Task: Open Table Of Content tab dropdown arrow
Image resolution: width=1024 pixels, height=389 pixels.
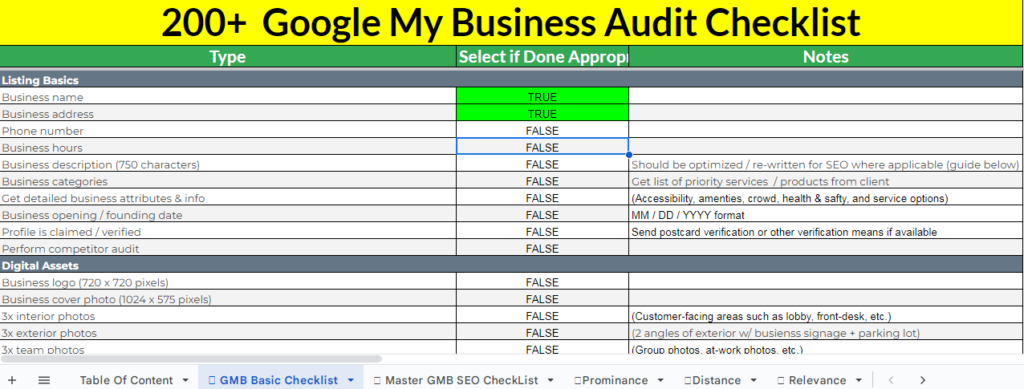Action: tap(185, 381)
